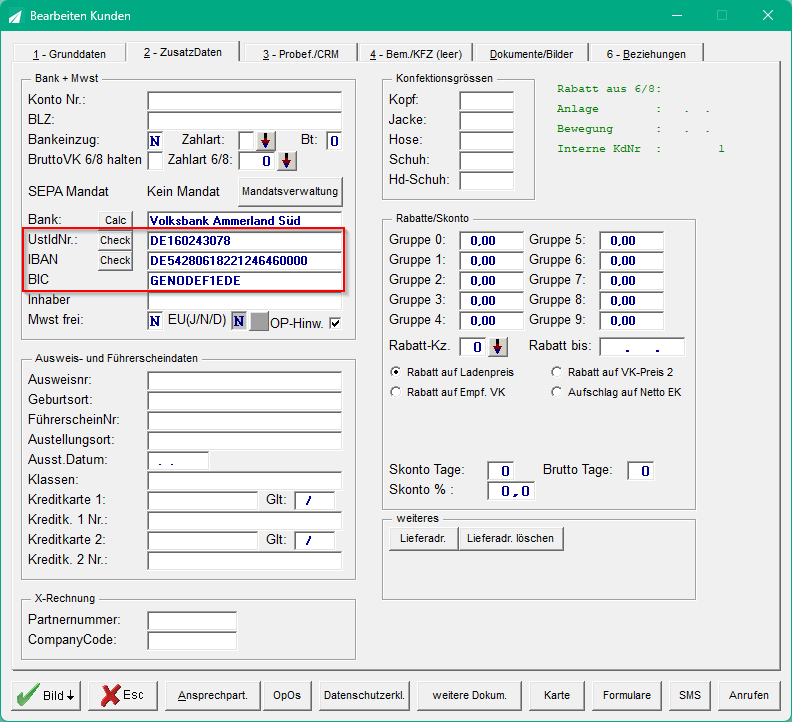792x722 pixels.
Task: Open the Karte button
Action: 557,695
